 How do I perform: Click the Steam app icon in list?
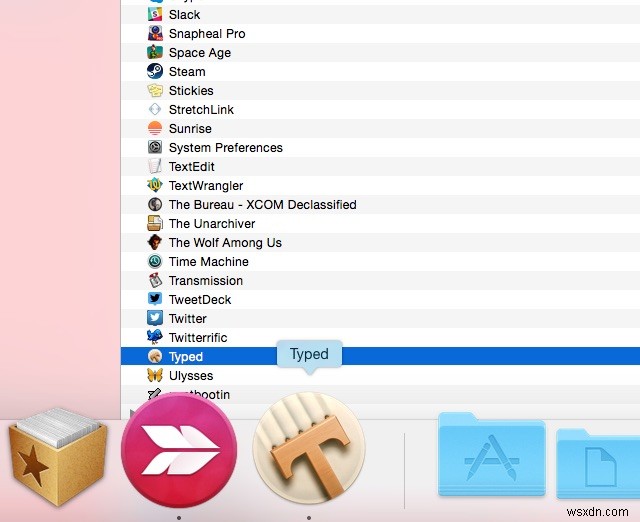[x=155, y=71]
